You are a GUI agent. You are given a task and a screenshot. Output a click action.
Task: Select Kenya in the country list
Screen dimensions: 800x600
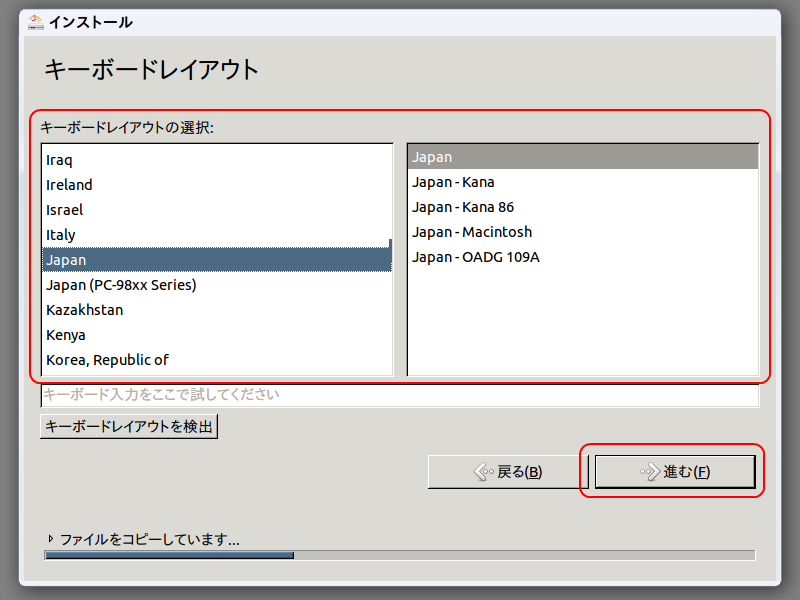point(216,335)
